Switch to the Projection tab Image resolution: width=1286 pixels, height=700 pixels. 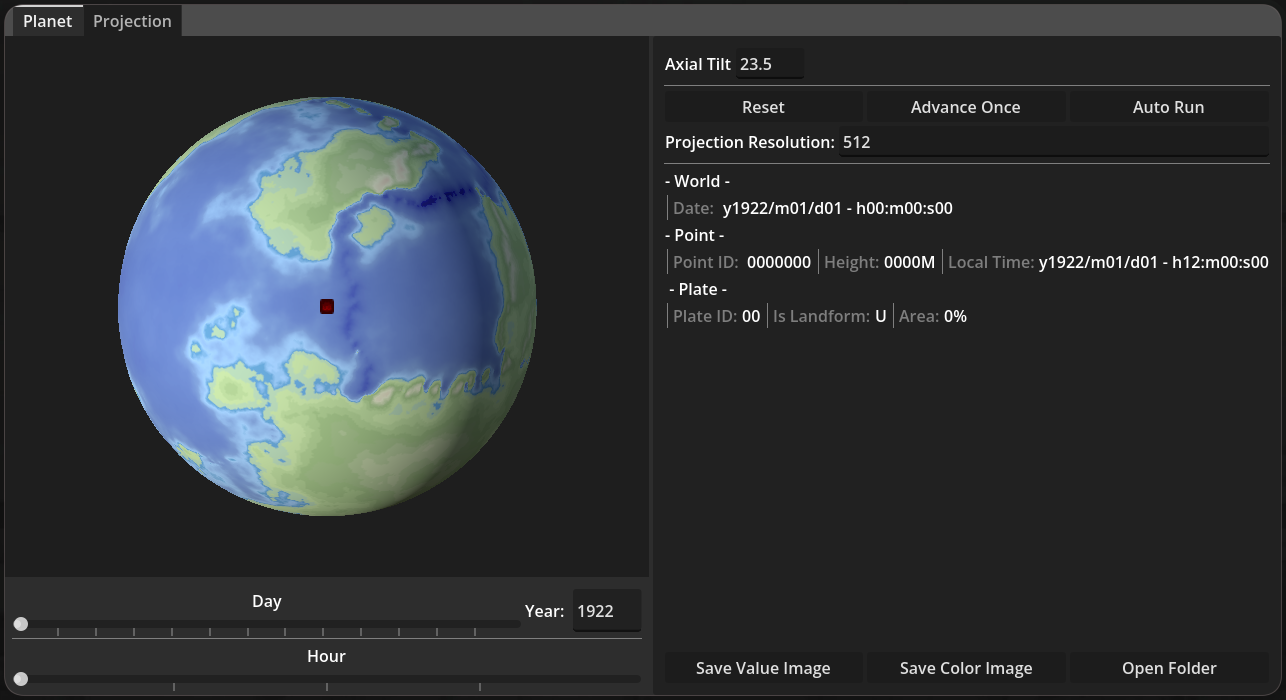tap(132, 21)
